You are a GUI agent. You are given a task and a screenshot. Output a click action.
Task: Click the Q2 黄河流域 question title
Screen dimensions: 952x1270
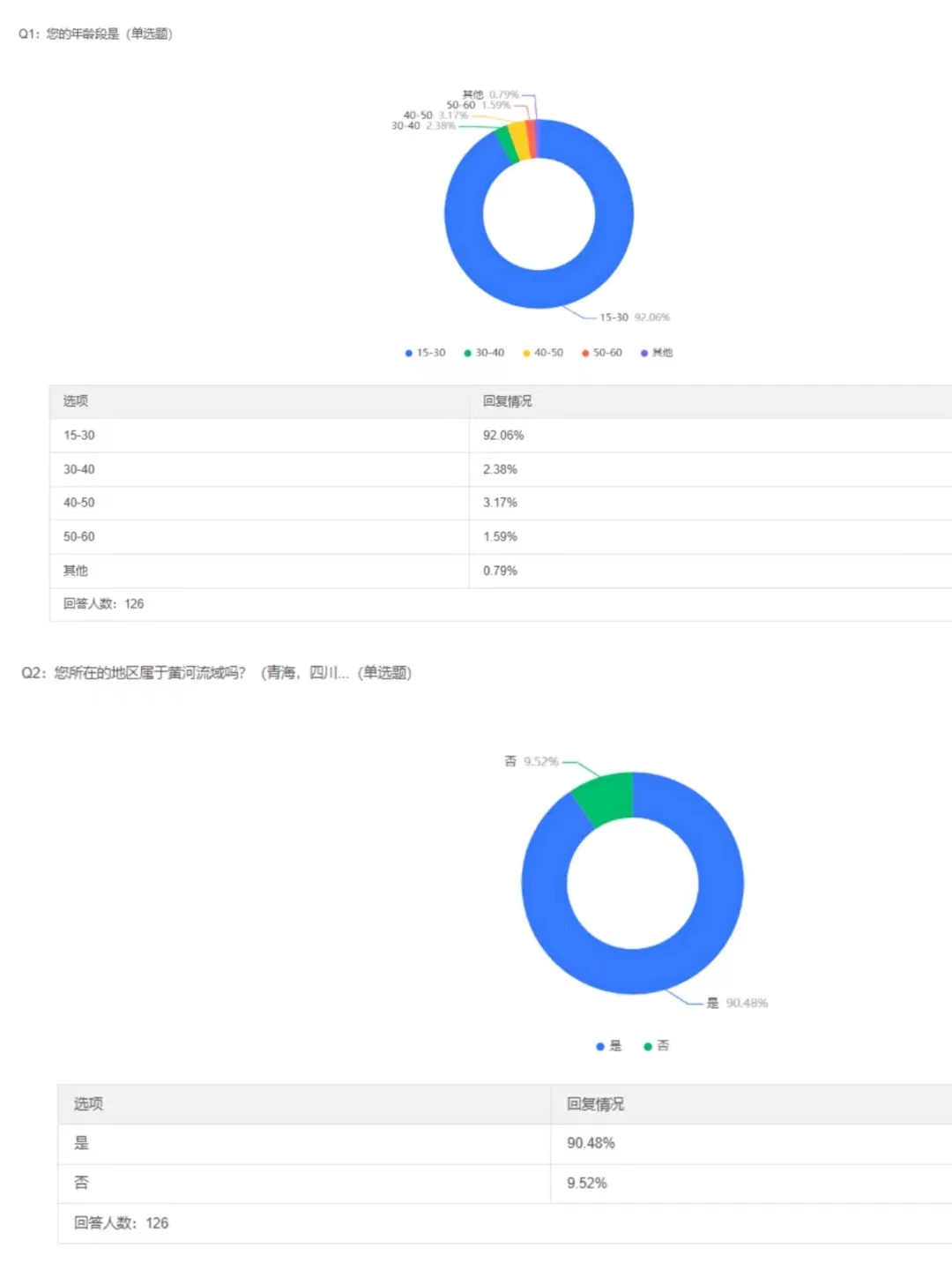(216, 673)
